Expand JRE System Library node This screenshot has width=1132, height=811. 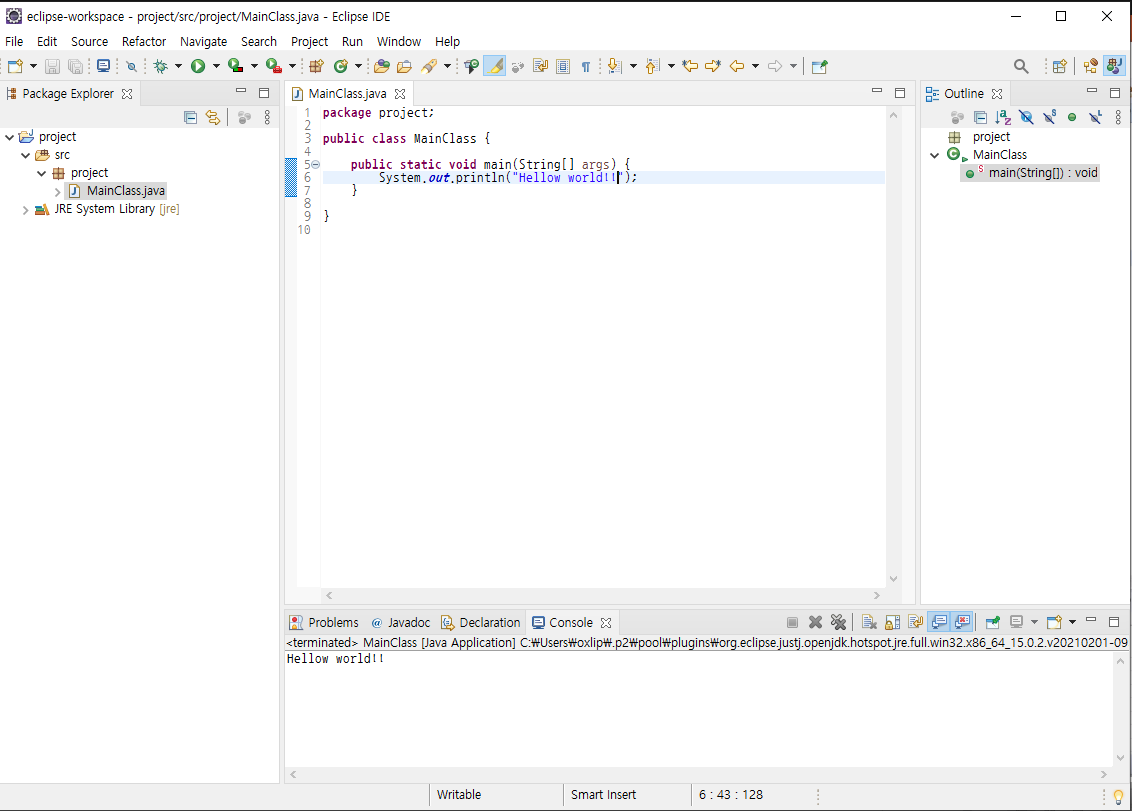pos(26,209)
